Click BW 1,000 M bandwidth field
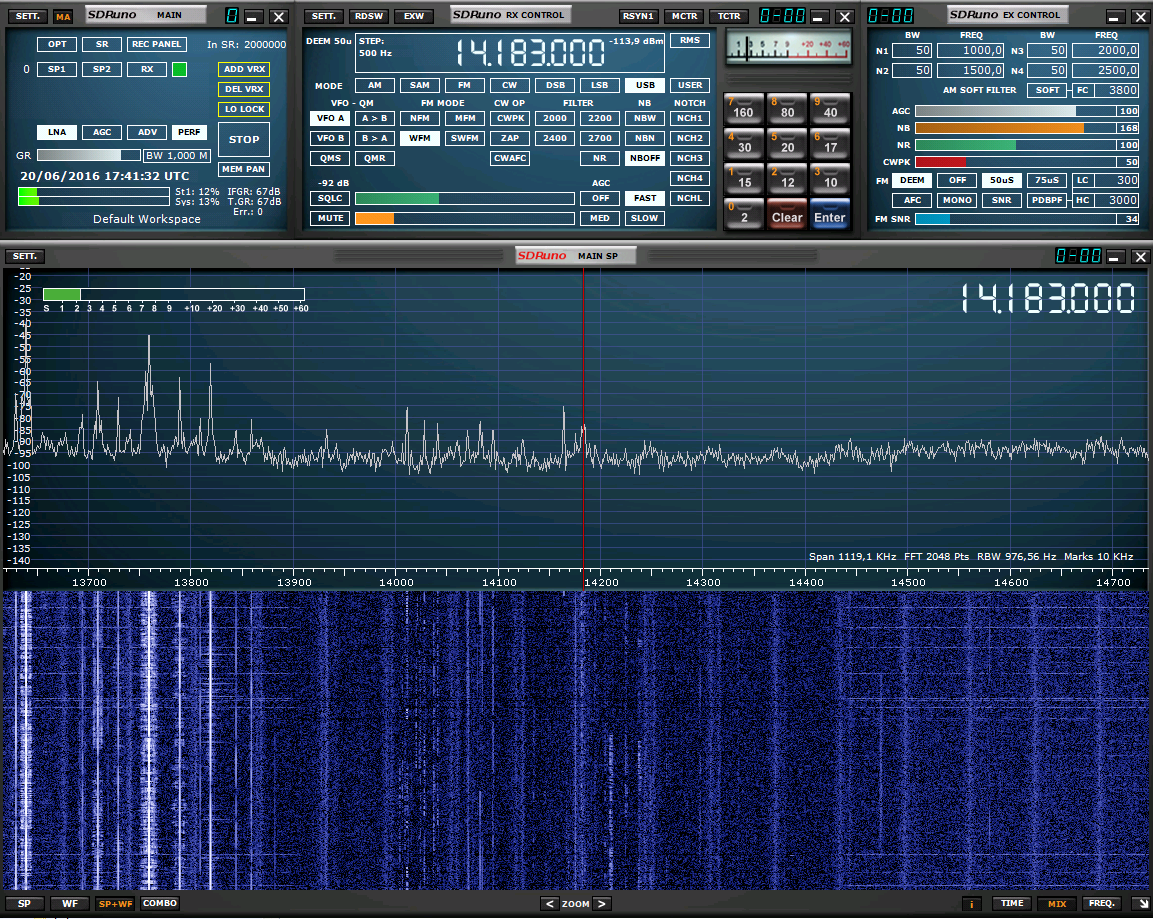Screen dimensions: 1153x919 (x=177, y=156)
